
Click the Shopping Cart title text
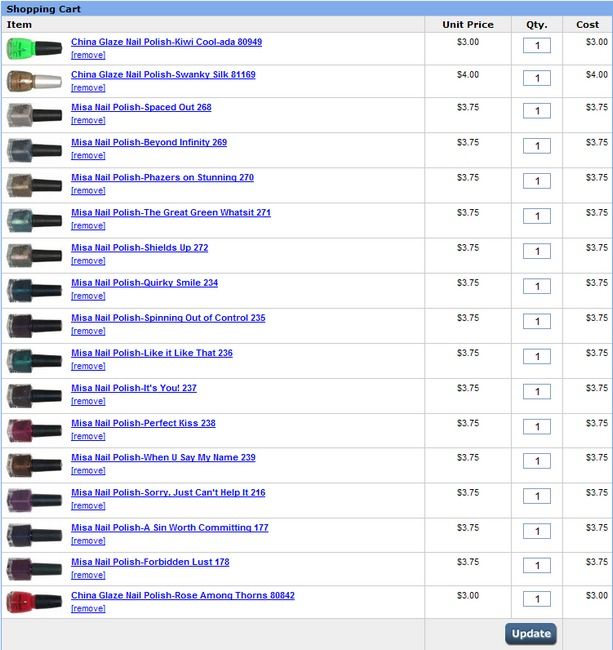pyautogui.click(x=44, y=9)
